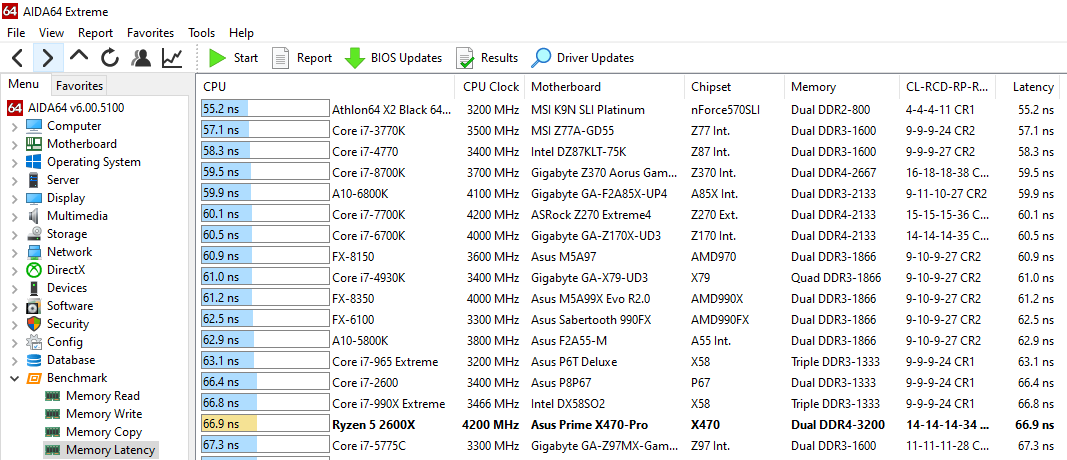Open the Help menu
Viewport: 1067px width, 460px height.
[x=241, y=33]
